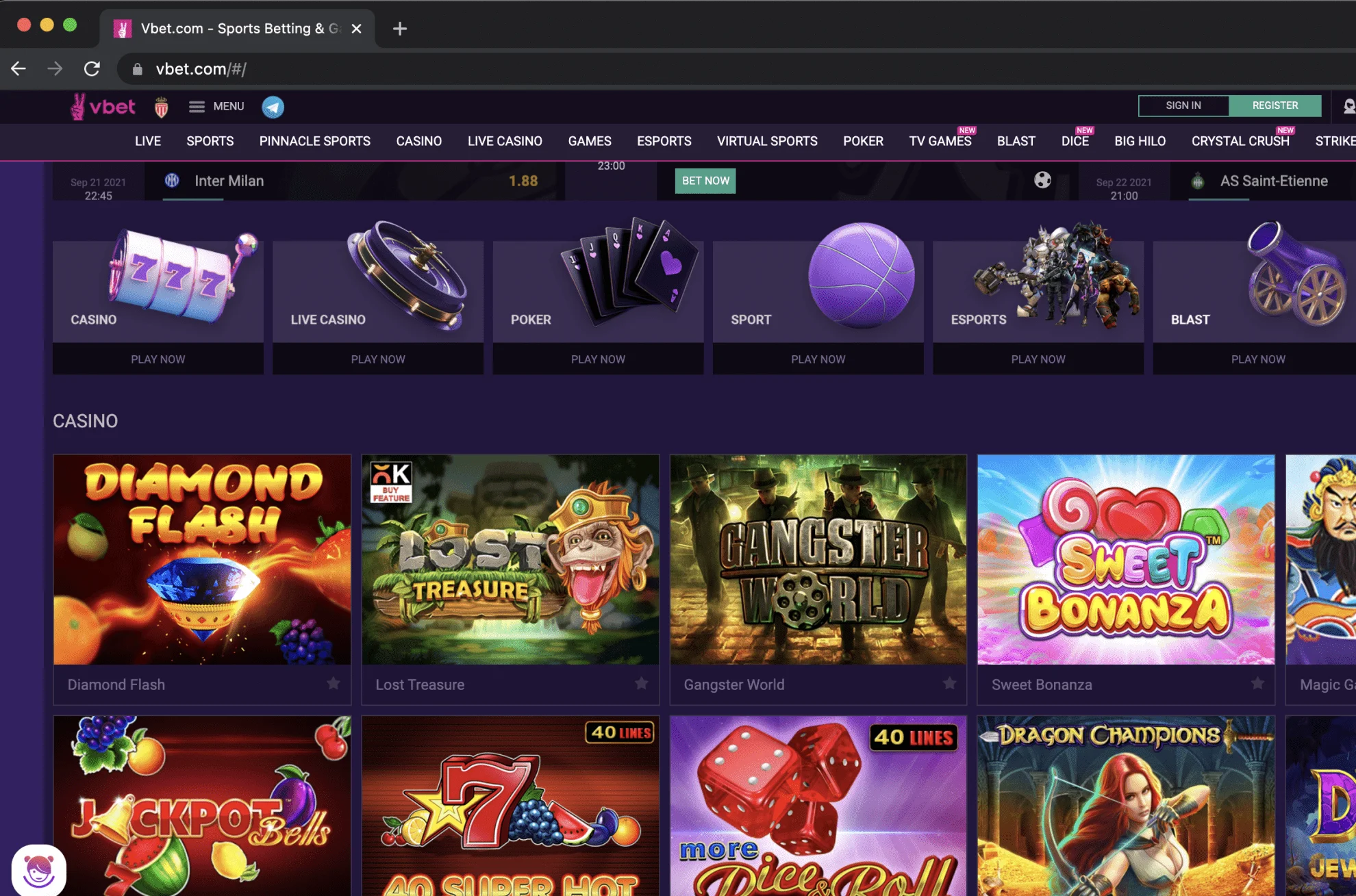Click the SIGN IN button

1183,105
